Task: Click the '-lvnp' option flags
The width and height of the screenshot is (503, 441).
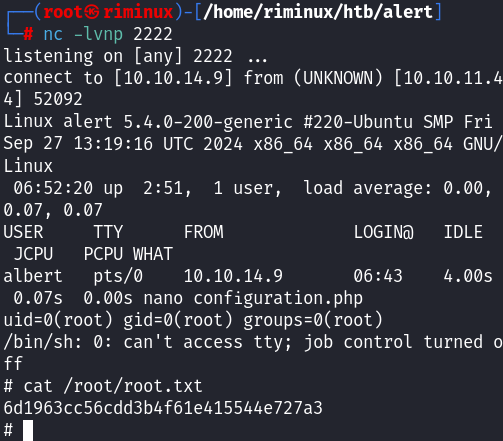Action: click(98, 34)
